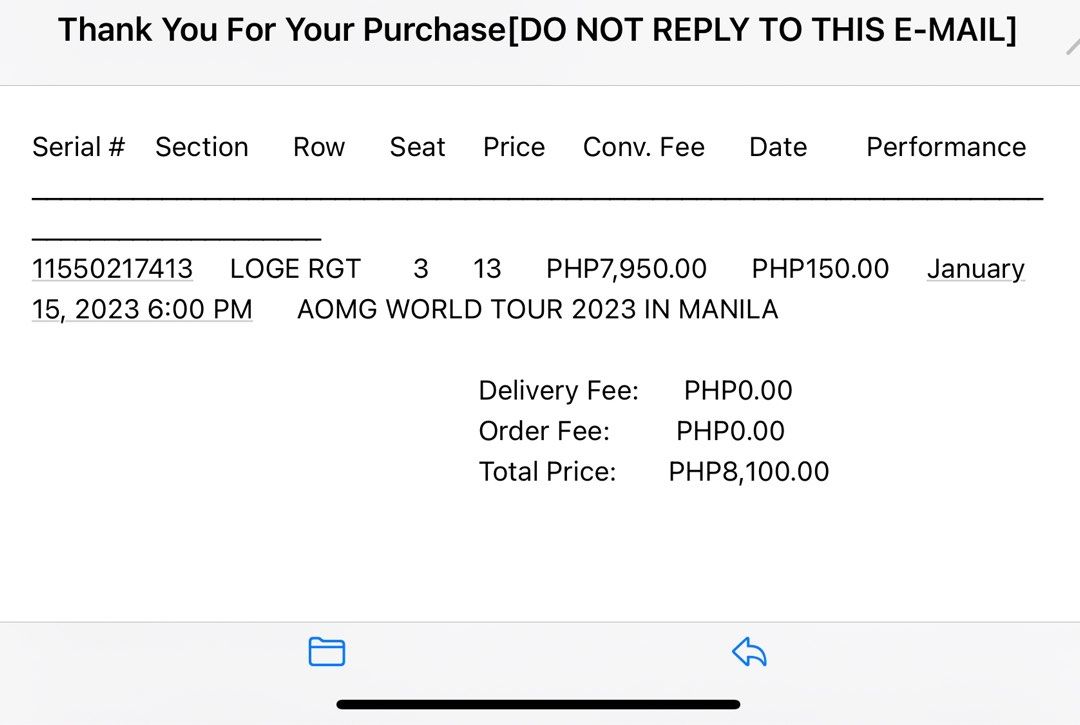Tap the Serial # column header
The image size is (1080, 725).
click(79, 147)
